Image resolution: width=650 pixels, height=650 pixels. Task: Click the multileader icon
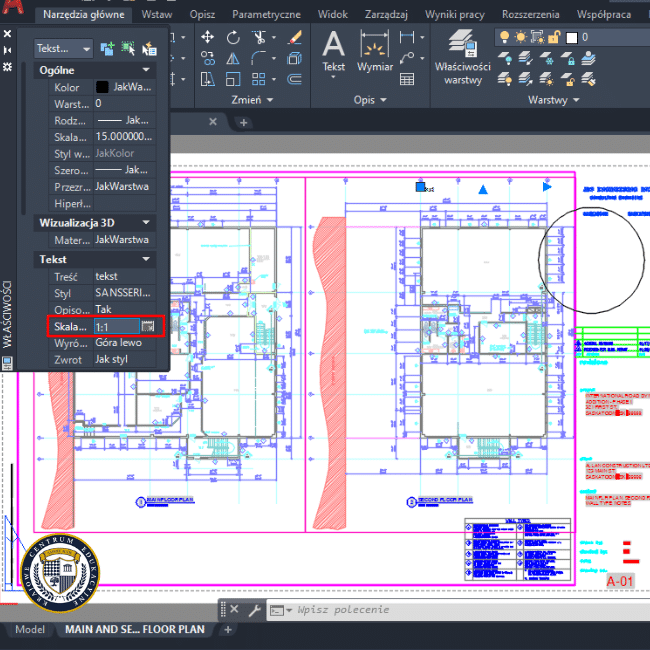coord(407,58)
